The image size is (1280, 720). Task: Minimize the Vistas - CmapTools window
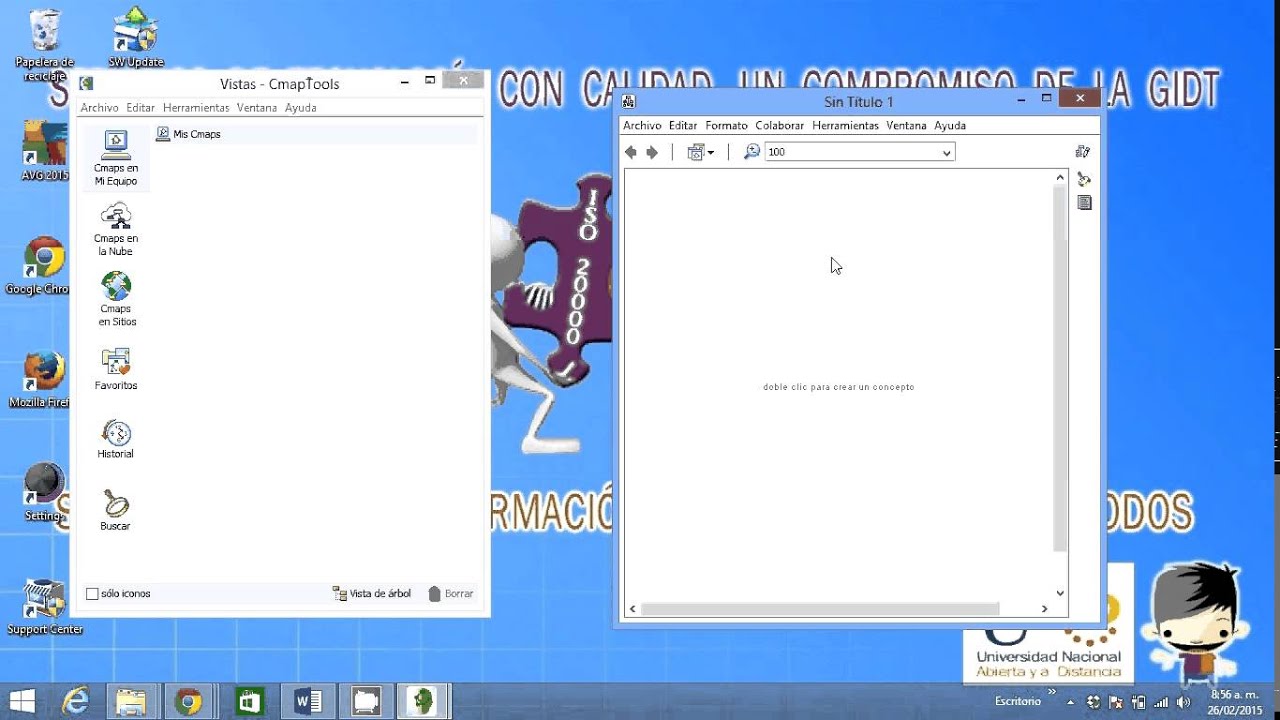404,81
